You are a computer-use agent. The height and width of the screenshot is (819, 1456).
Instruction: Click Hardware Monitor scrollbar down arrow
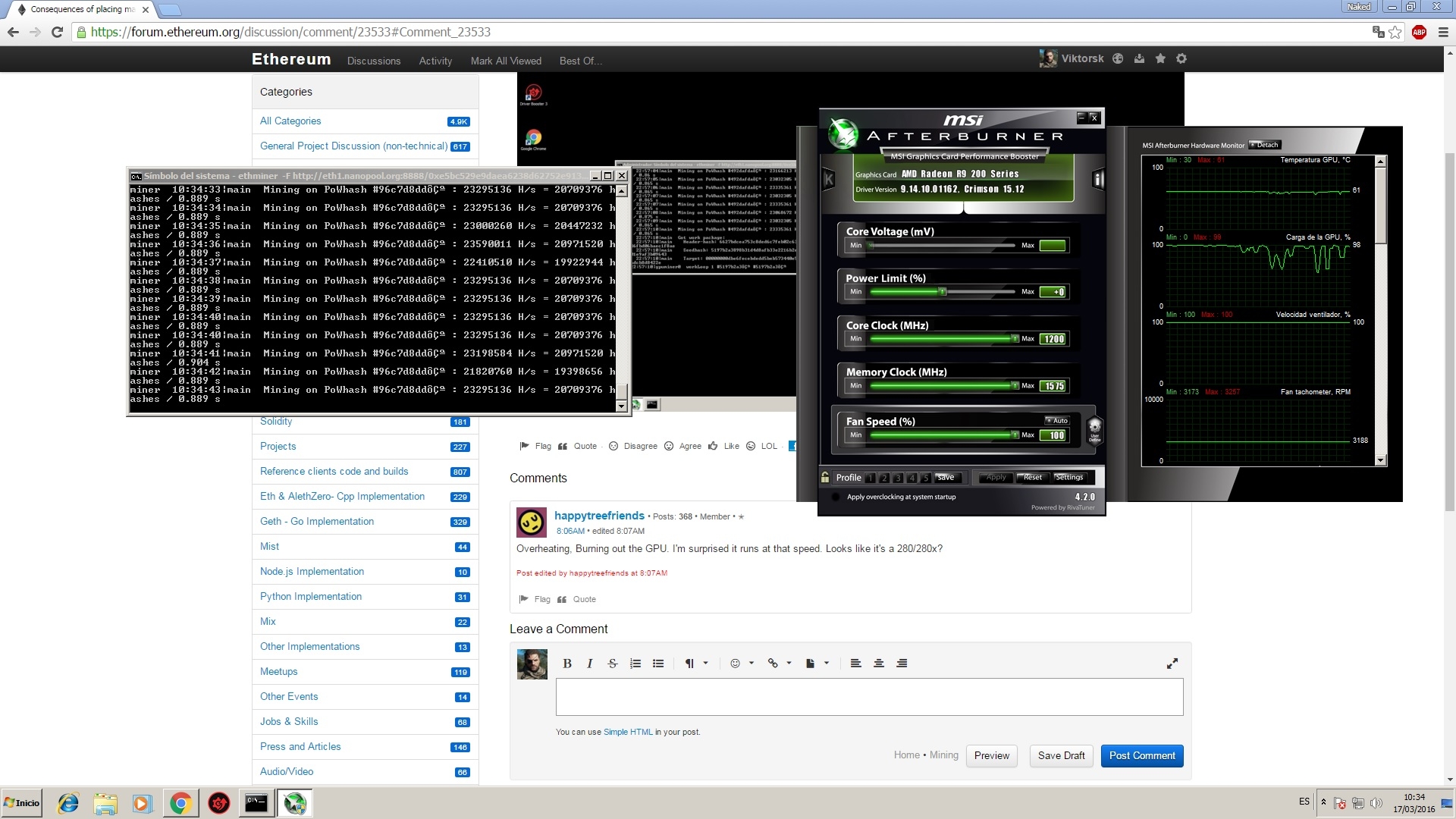pyautogui.click(x=1380, y=460)
